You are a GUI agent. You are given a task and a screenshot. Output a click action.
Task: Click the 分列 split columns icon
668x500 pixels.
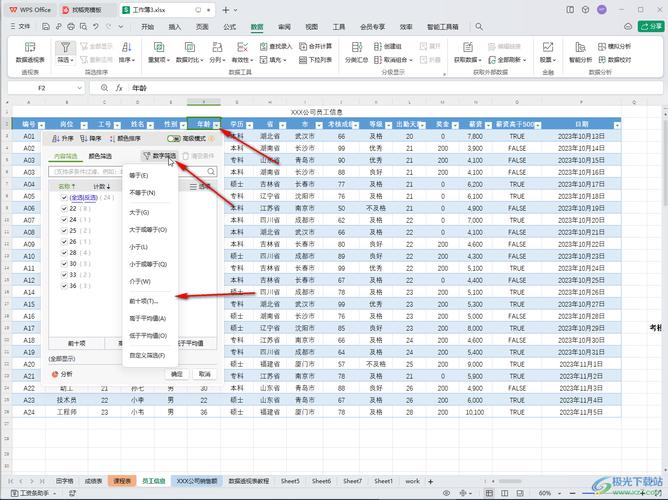(217, 47)
